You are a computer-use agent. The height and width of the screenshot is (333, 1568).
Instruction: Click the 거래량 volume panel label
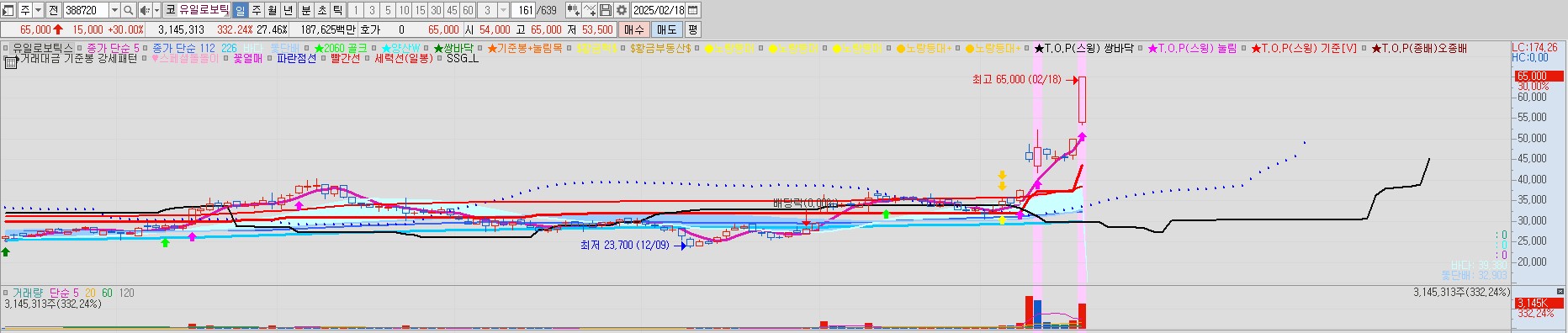pyautogui.click(x=29, y=293)
